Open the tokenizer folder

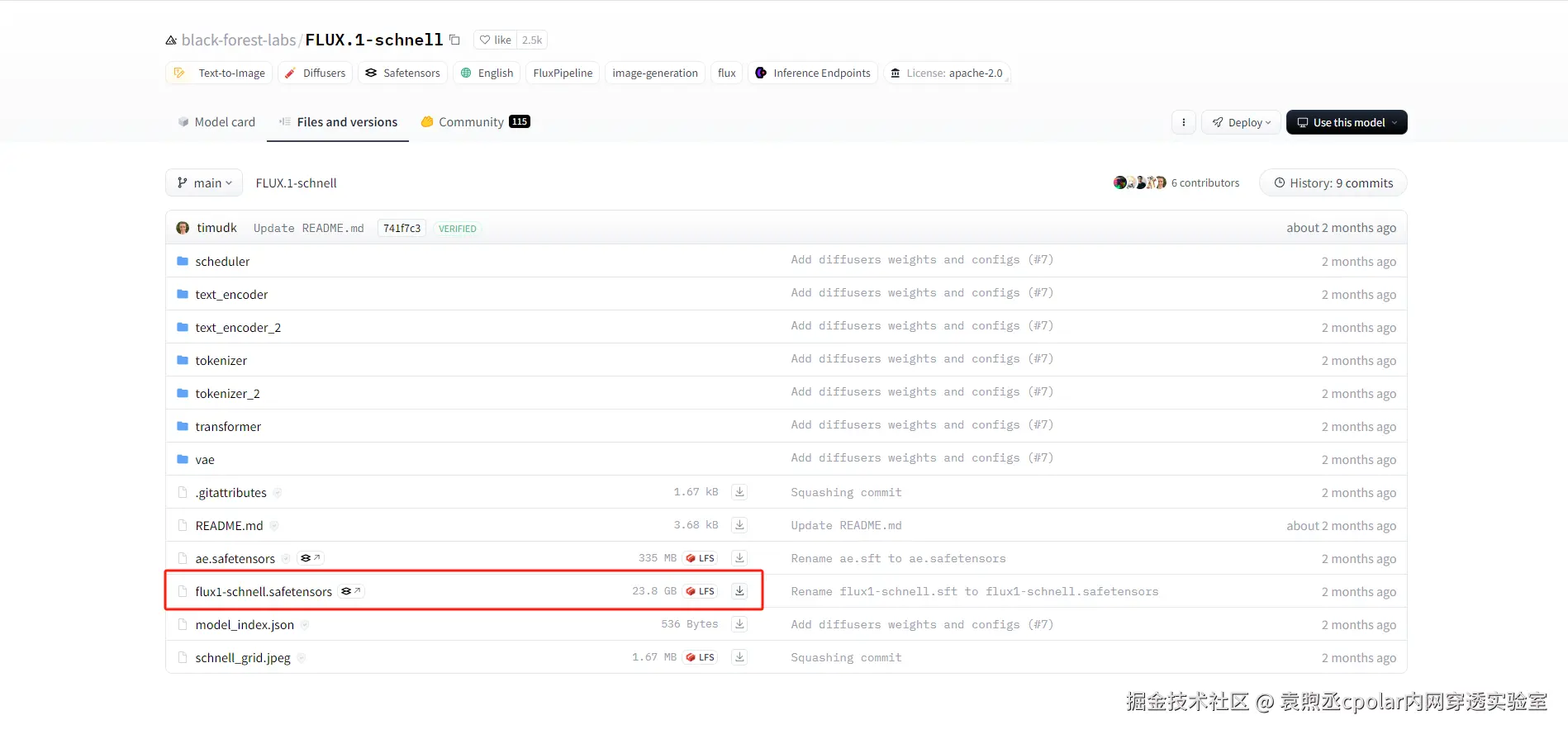(x=221, y=361)
